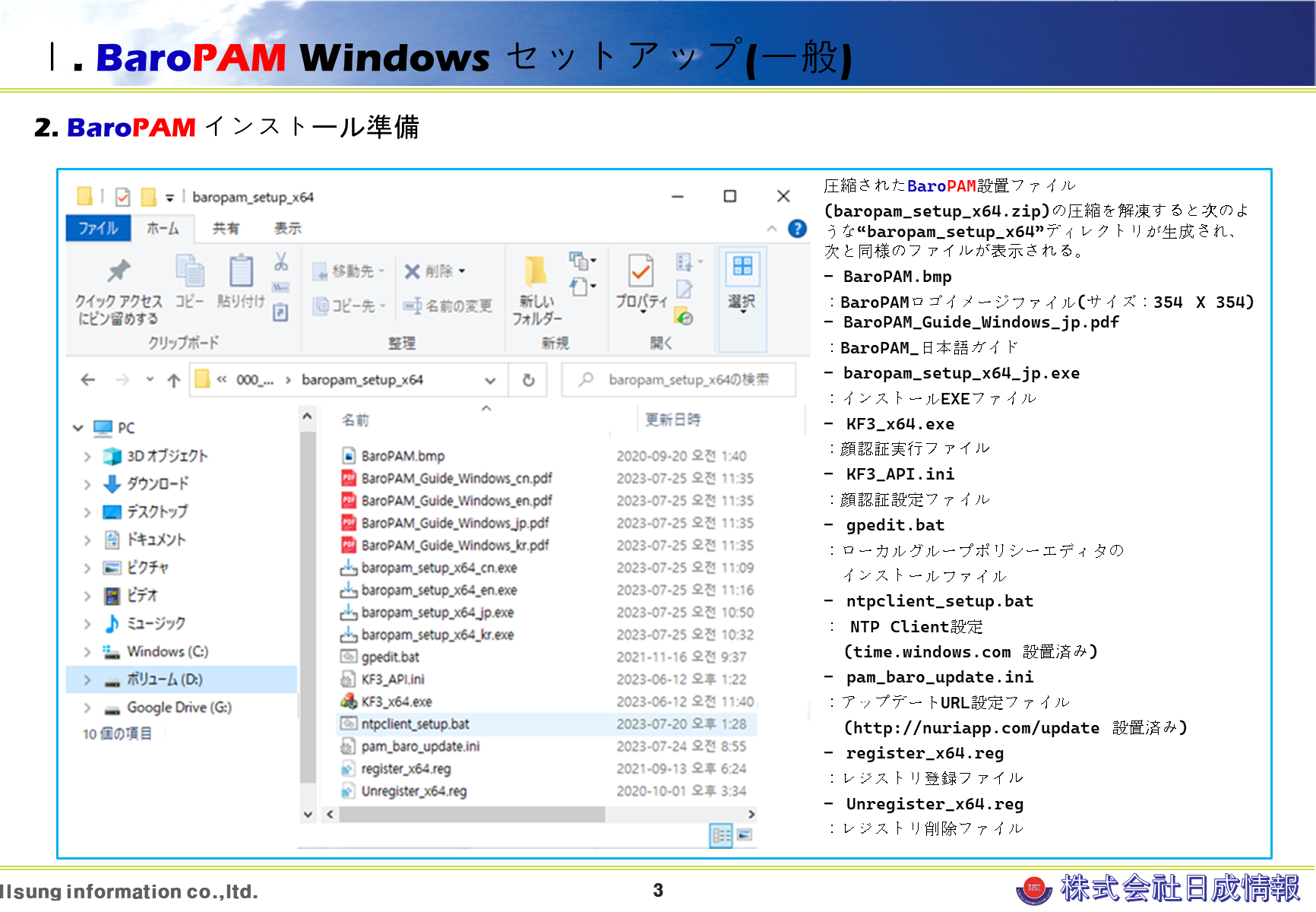Click the horizontal scrollbar in the file list
The image size is (1316, 912).
pyautogui.click(x=473, y=815)
